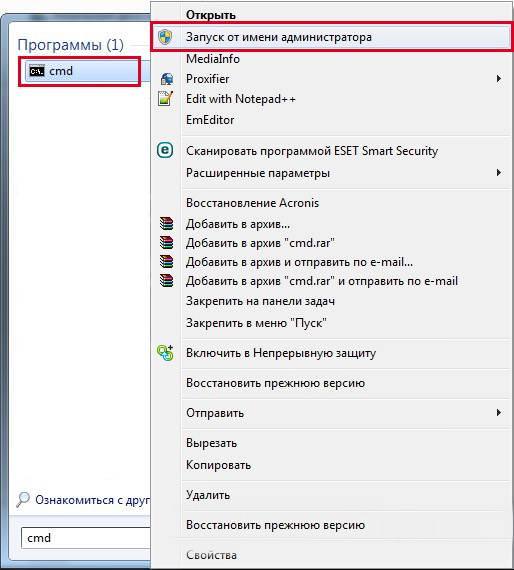Viewport: 514px width, 570px height.
Task: Click the search input field containing cmd
Action: click(x=86, y=538)
